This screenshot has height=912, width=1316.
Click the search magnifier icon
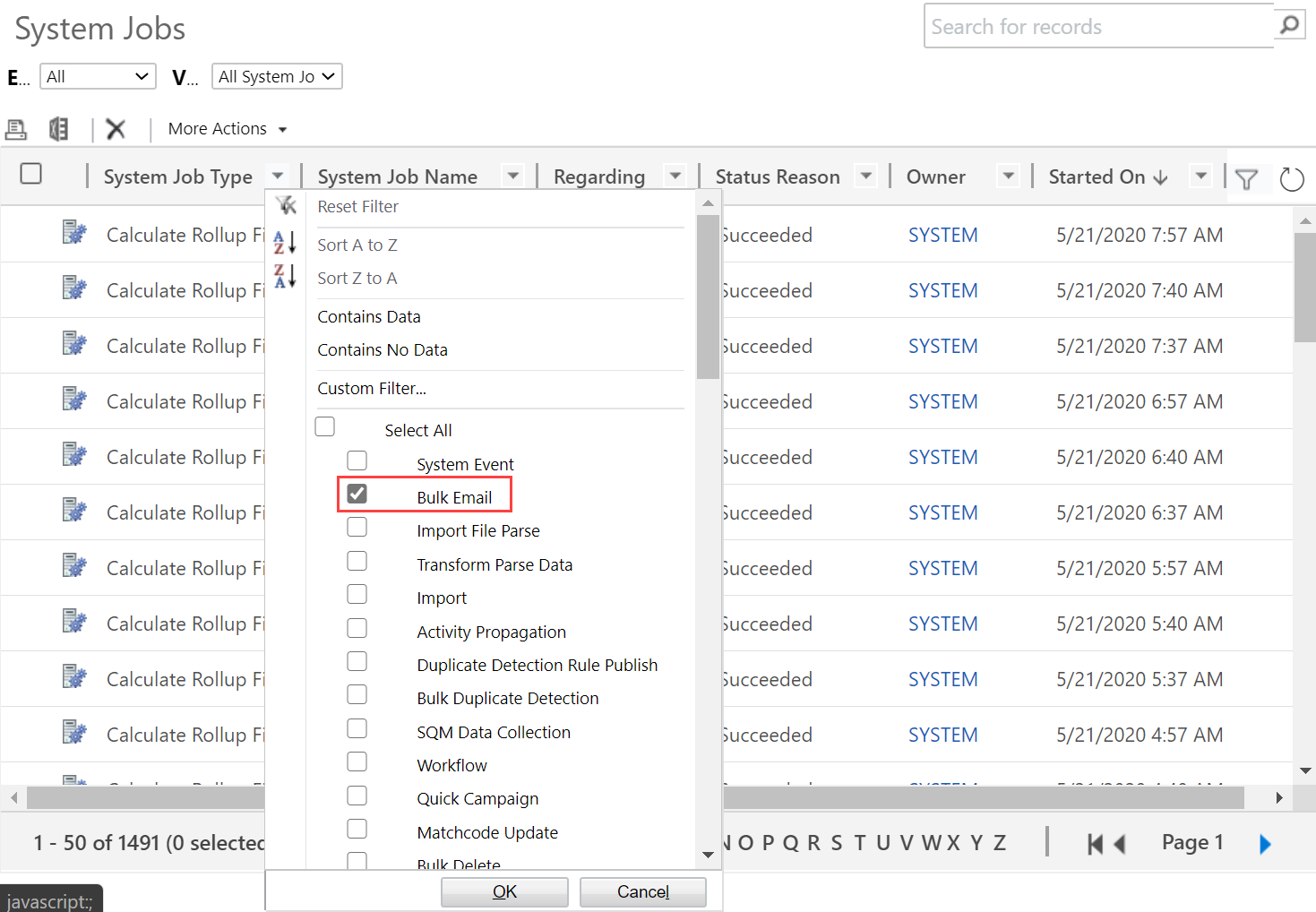1289,26
